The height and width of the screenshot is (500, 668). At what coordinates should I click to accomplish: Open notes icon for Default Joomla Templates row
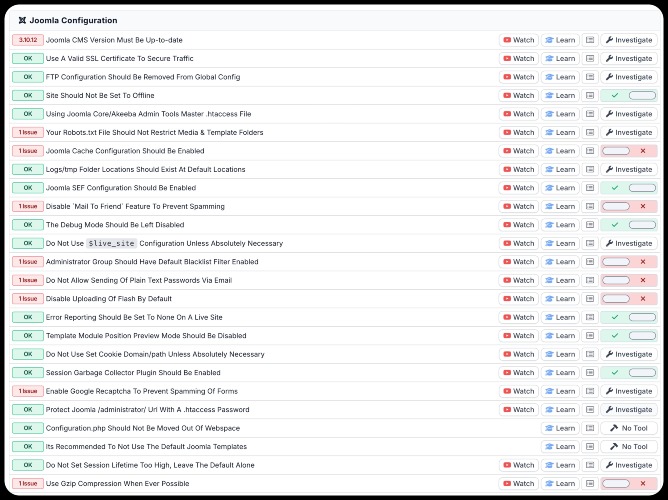[x=590, y=447]
